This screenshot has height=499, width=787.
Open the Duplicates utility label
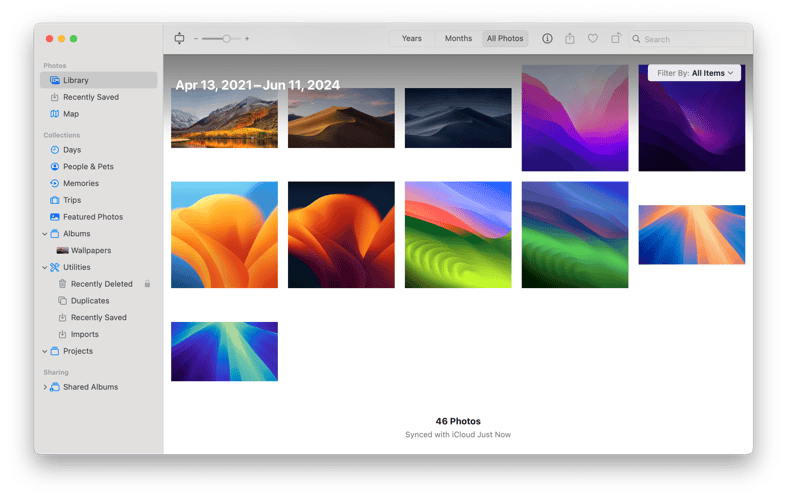pyautogui.click(x=90, y=301)
